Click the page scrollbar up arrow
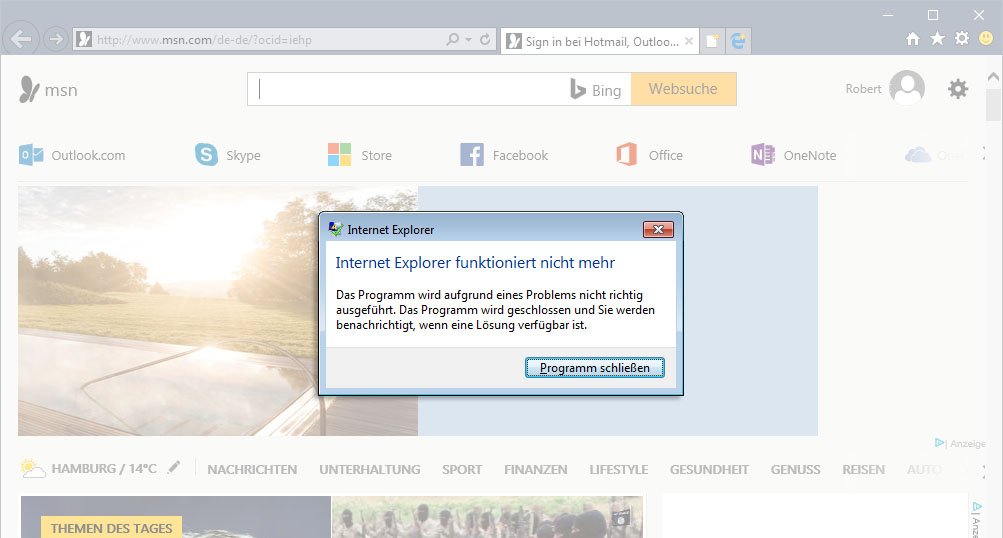 pyautogui.click(x=993, y=77)
